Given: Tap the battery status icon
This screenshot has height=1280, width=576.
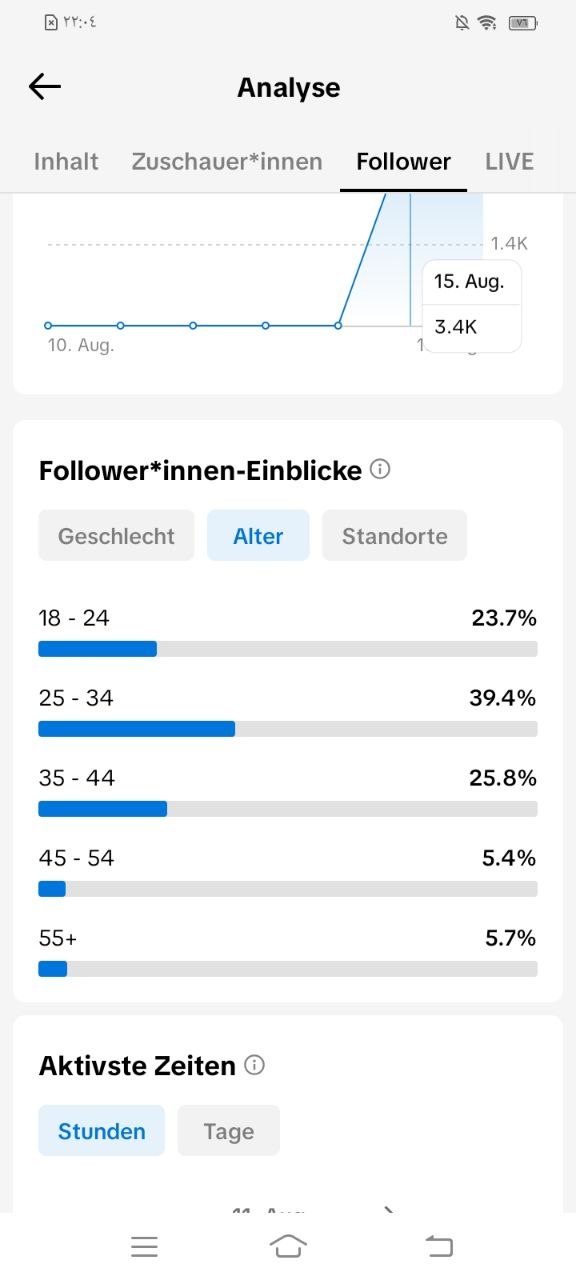Looking at the screenshot, I should pos(522,22).
